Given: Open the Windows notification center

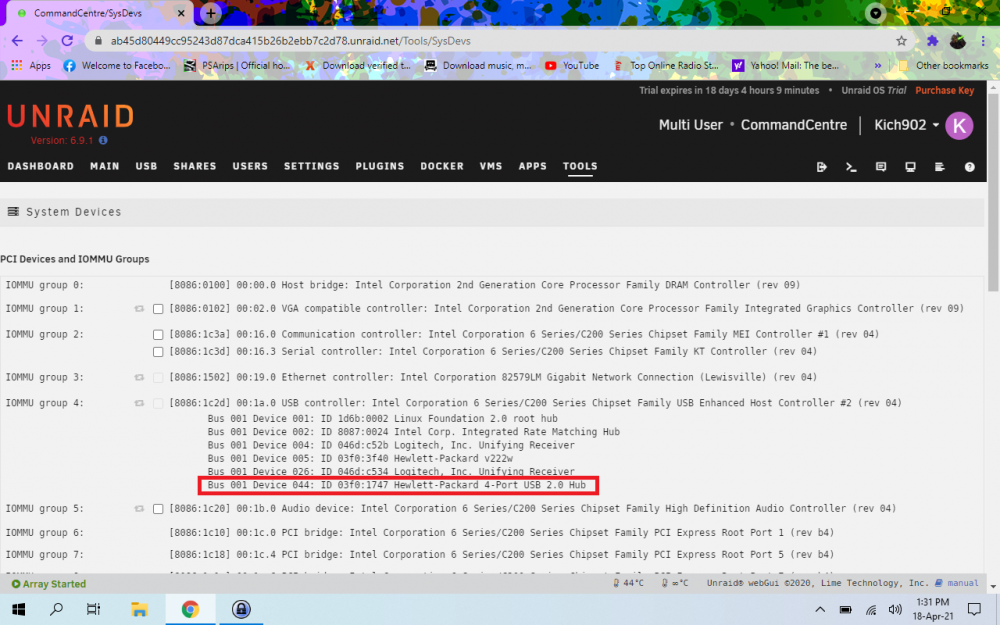Looking at the screenshot, I should tap(974, 610).
